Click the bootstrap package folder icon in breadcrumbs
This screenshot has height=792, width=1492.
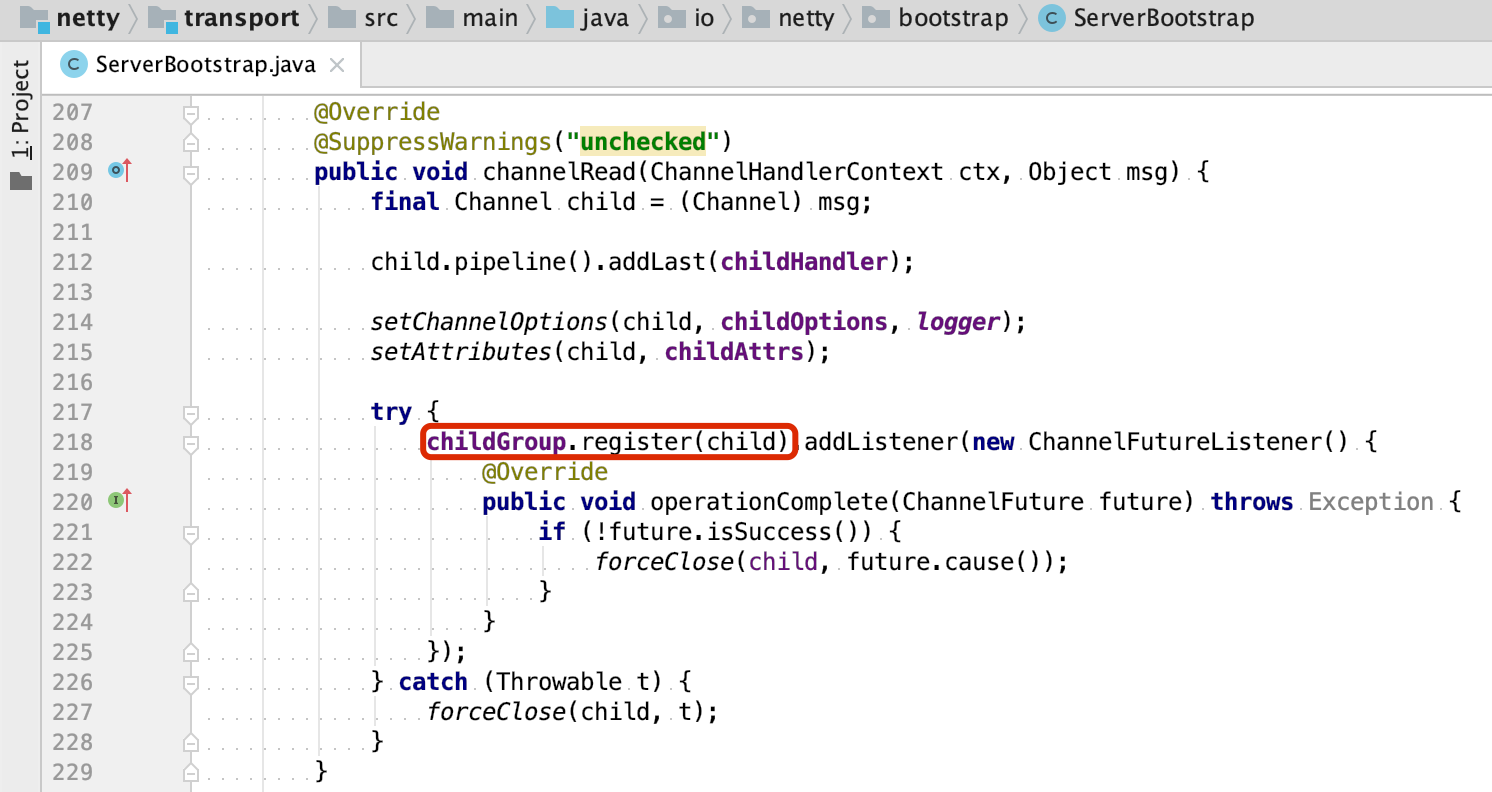point(876,17)
